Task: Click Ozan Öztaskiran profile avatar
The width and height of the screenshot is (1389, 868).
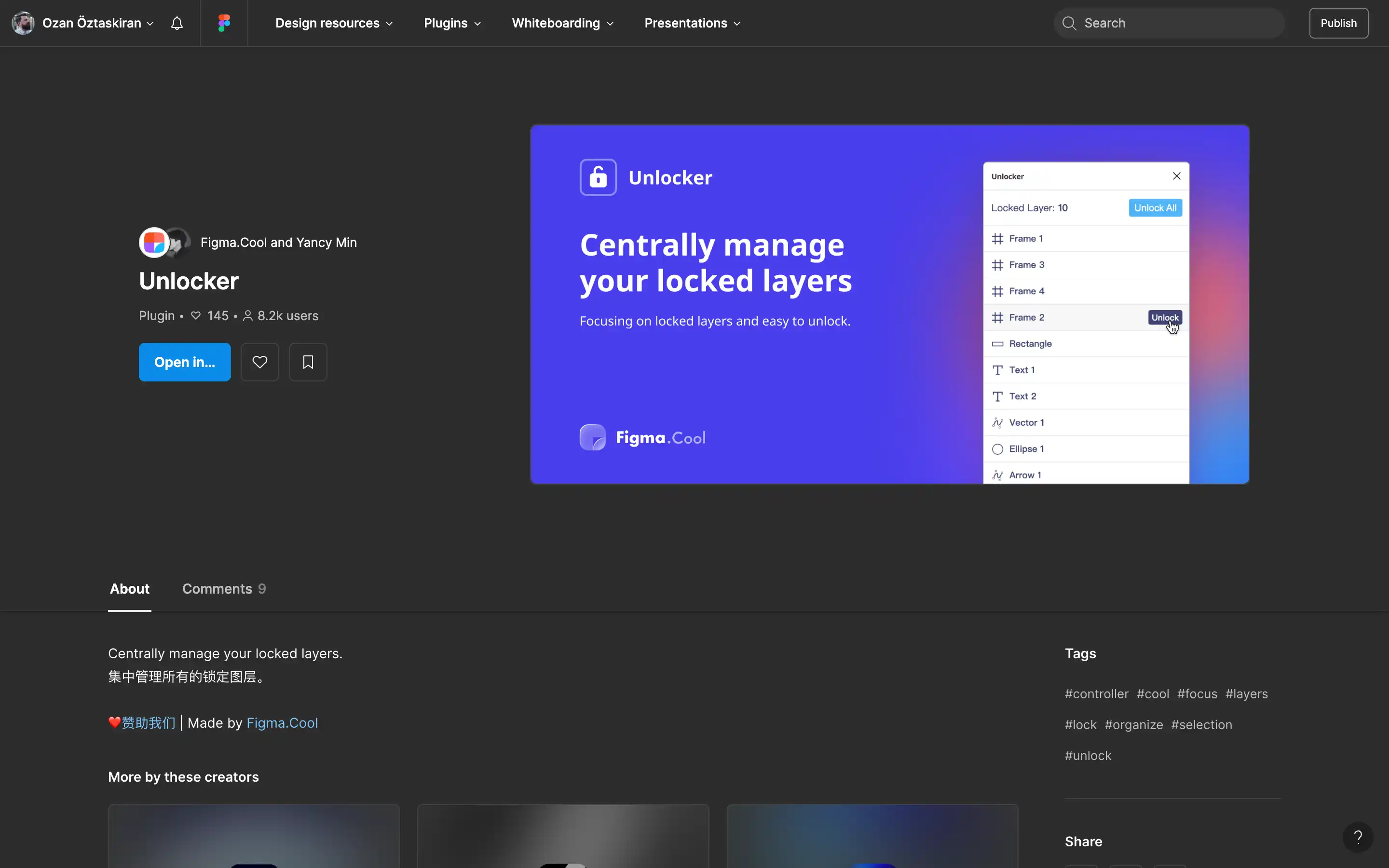Action: click(x=23, y=23)
